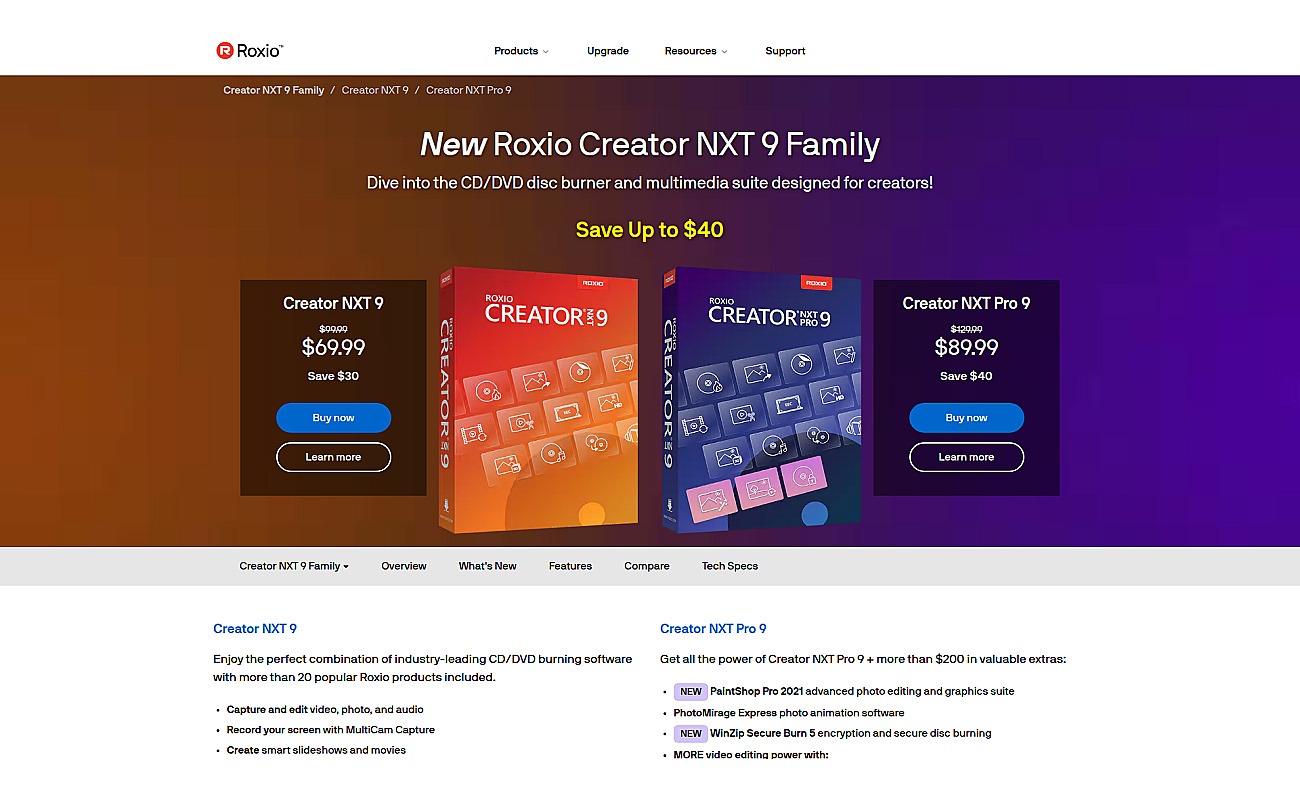Click Create smart slideshows and movies bullet
Screen dimensions: 1300x788
pos(316,750)
